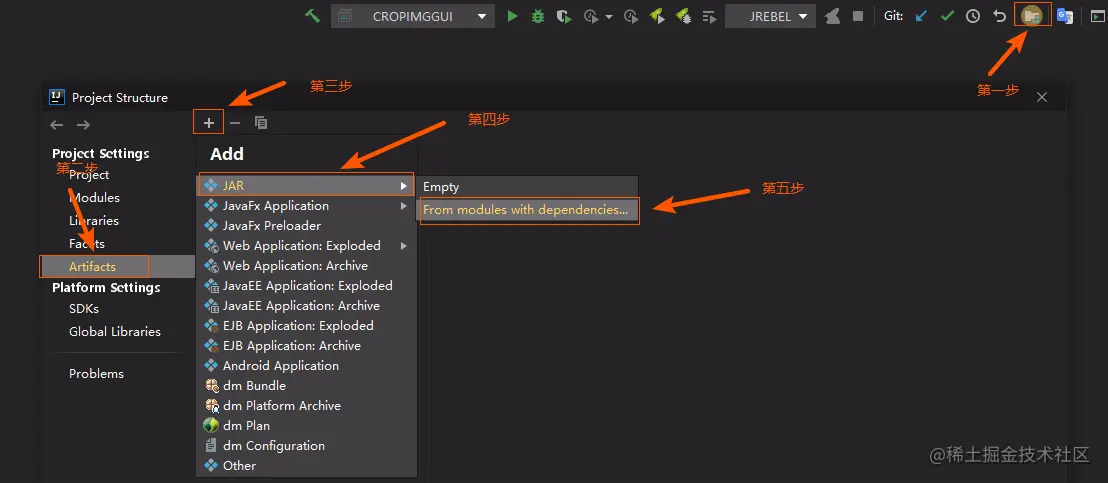Close the Project Structure dialog
The image size is (1108, 483).
coord(1042,97)
